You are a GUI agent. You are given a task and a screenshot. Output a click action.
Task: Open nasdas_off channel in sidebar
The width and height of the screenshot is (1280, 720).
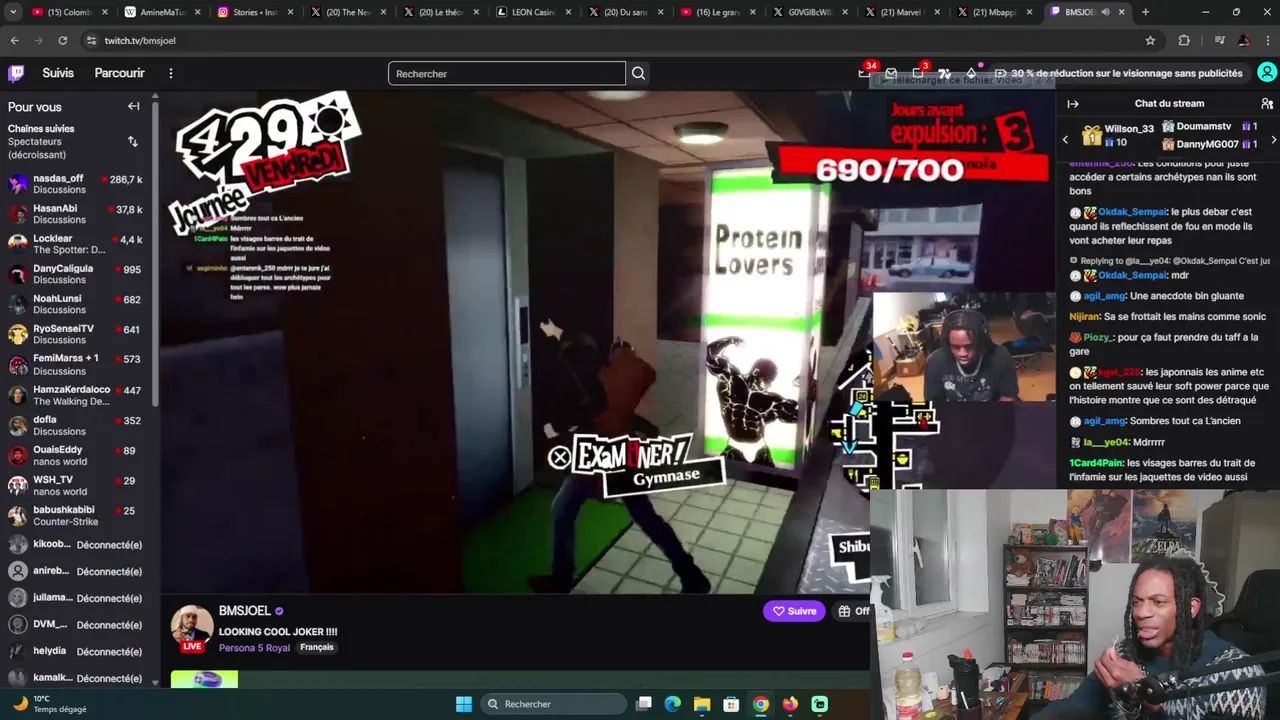(76, 184)
